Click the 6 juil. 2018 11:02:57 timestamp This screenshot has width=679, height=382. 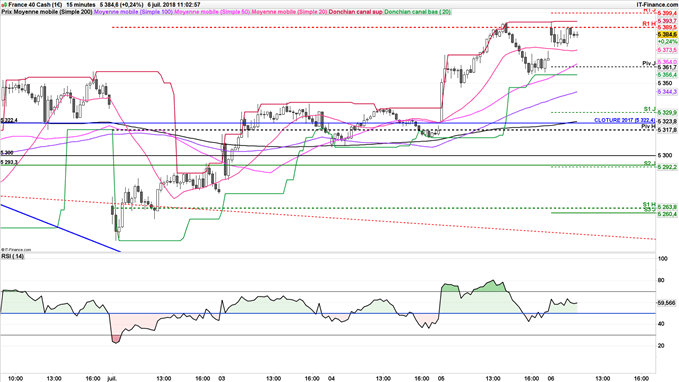pos(173,5)
